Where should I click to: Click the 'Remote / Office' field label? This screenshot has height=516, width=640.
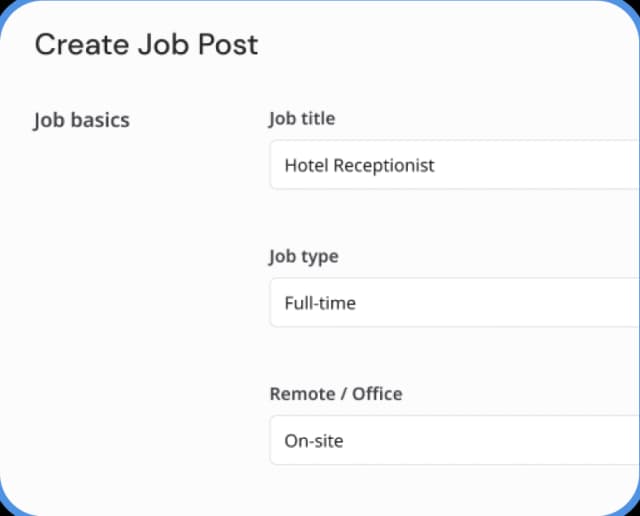[336, 394]
